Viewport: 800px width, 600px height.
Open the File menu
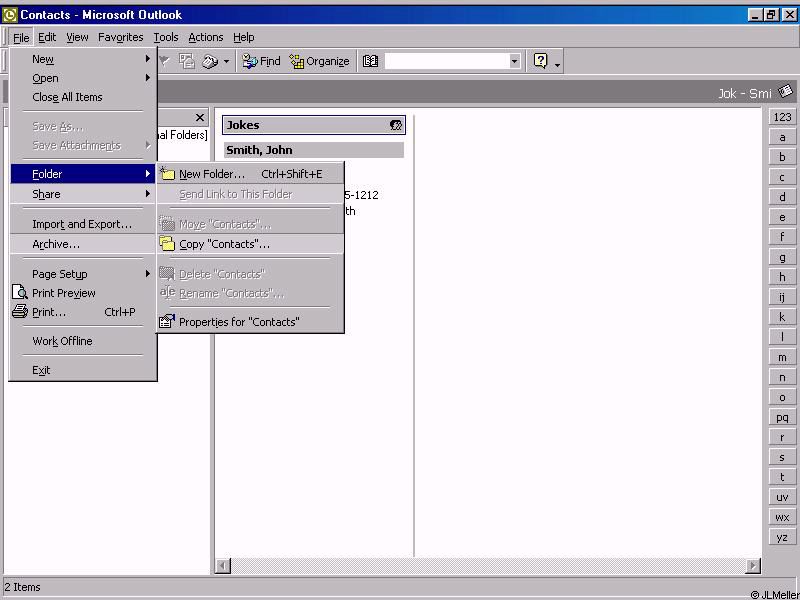[x=21, y=37]
